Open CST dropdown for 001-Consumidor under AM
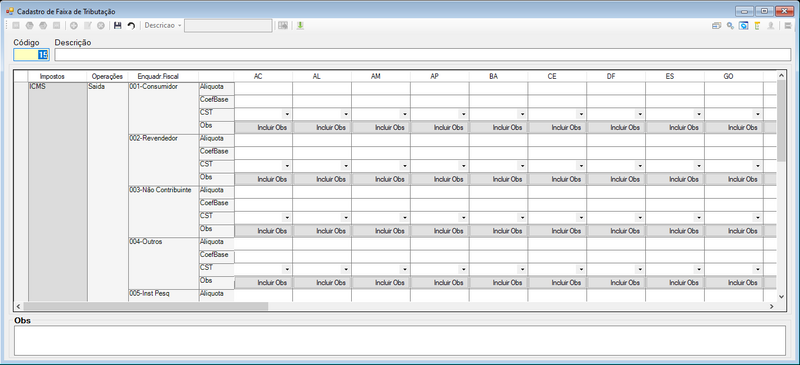Viewport: 800px width, 365px height. pyautogui.click(x=405, y=115)
